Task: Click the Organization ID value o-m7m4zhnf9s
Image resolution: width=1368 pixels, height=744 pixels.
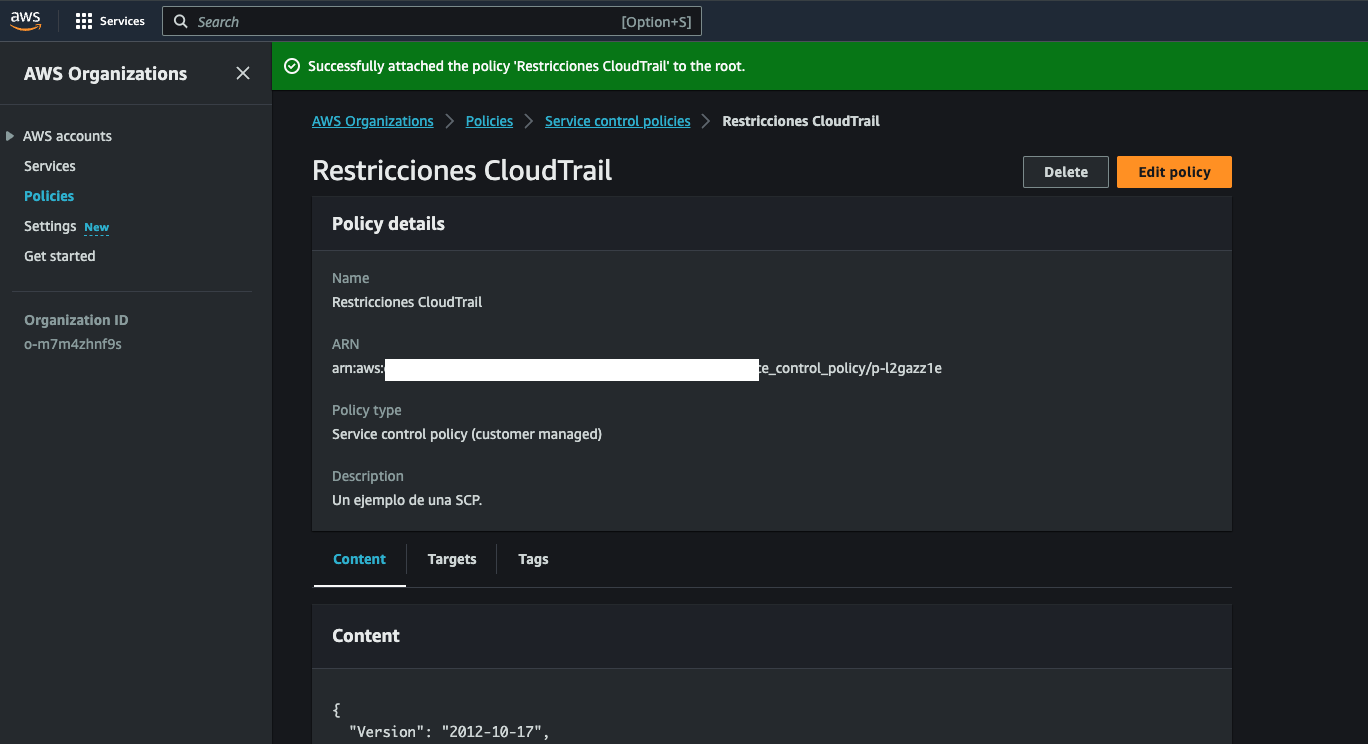Action: pos(73,344)
